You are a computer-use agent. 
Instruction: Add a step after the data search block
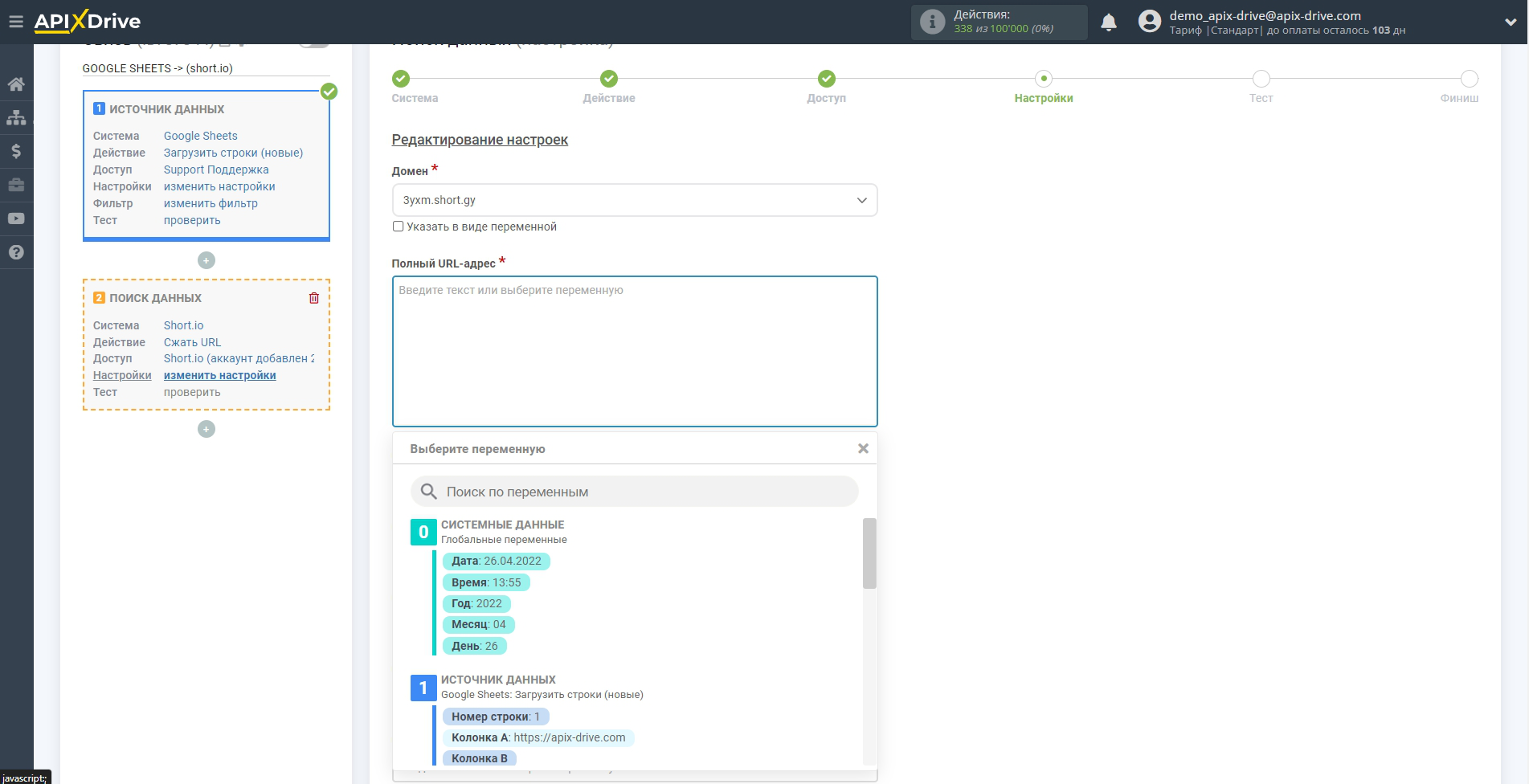click(x=206, y=429)
